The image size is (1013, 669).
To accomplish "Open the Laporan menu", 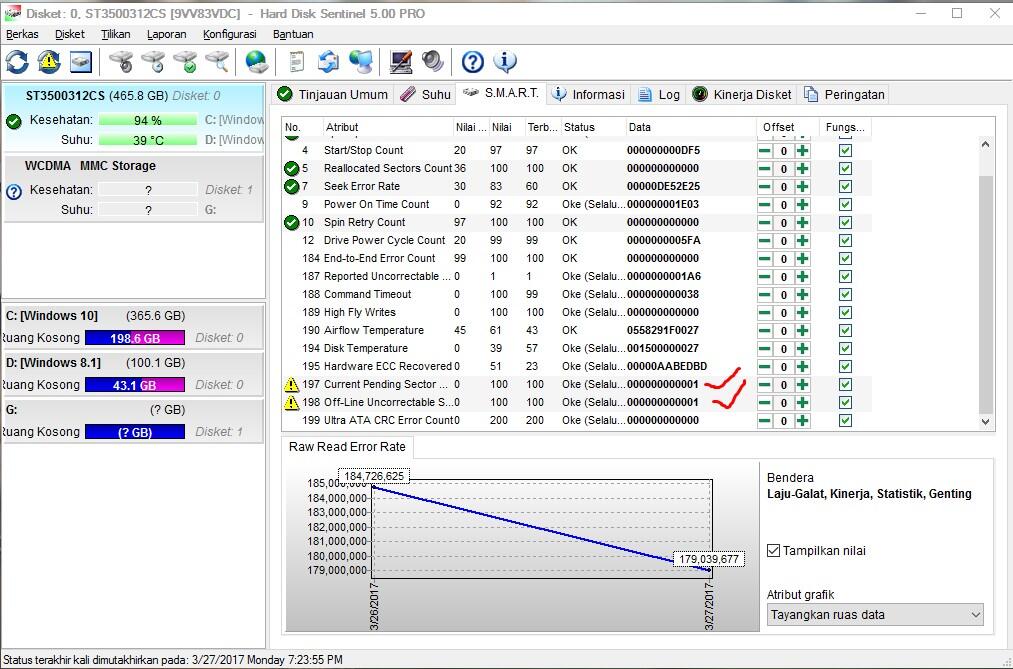I will point(167,34).
